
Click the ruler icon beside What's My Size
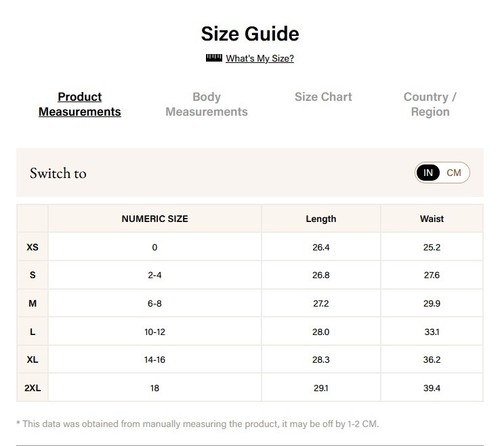(214, 58)
